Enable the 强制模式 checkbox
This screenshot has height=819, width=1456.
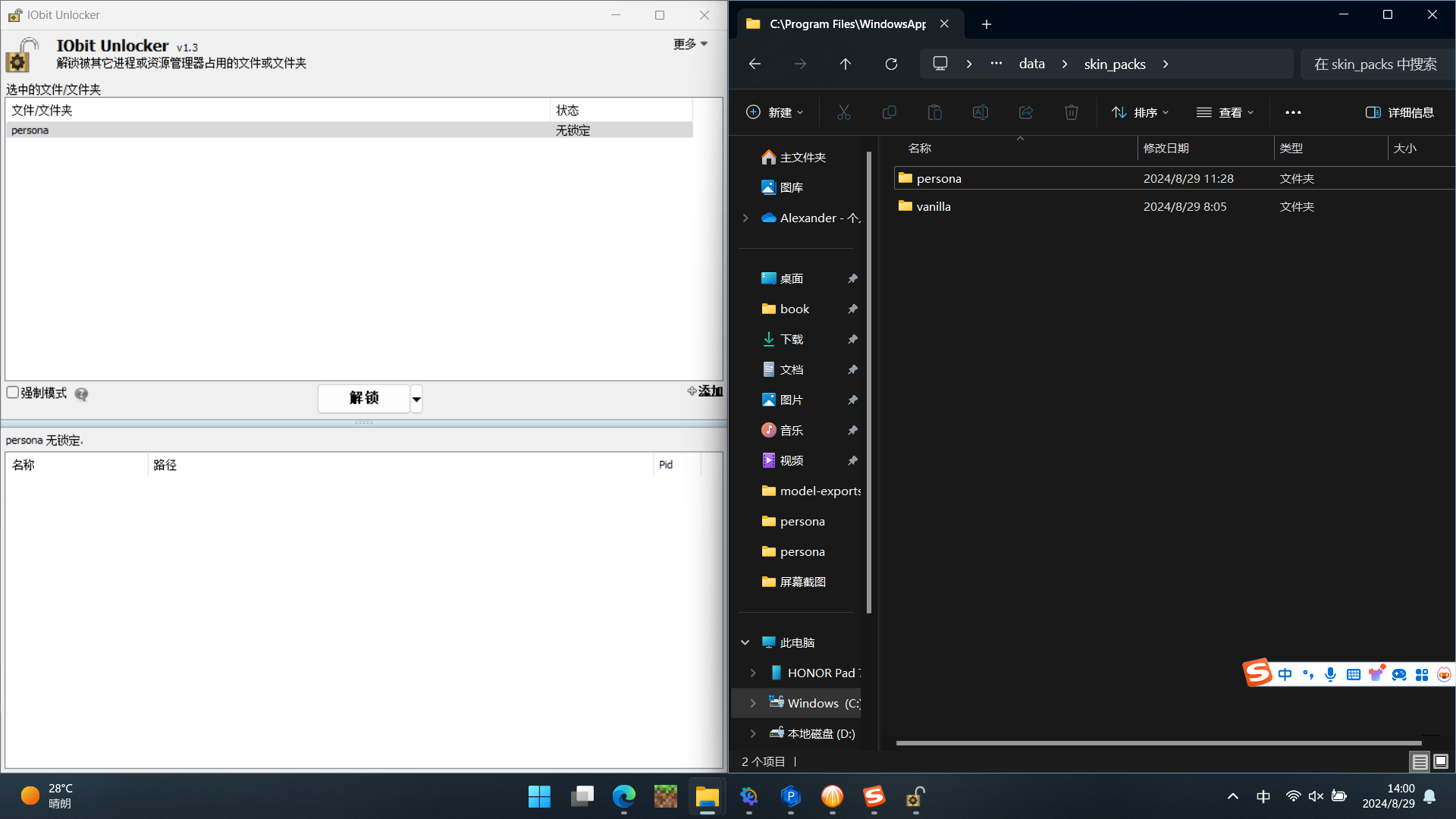[x=12, y=392]
